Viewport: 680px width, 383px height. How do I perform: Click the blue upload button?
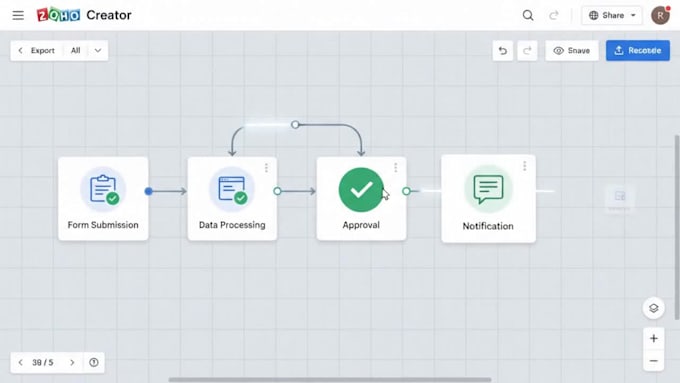[x=638, y=51]
